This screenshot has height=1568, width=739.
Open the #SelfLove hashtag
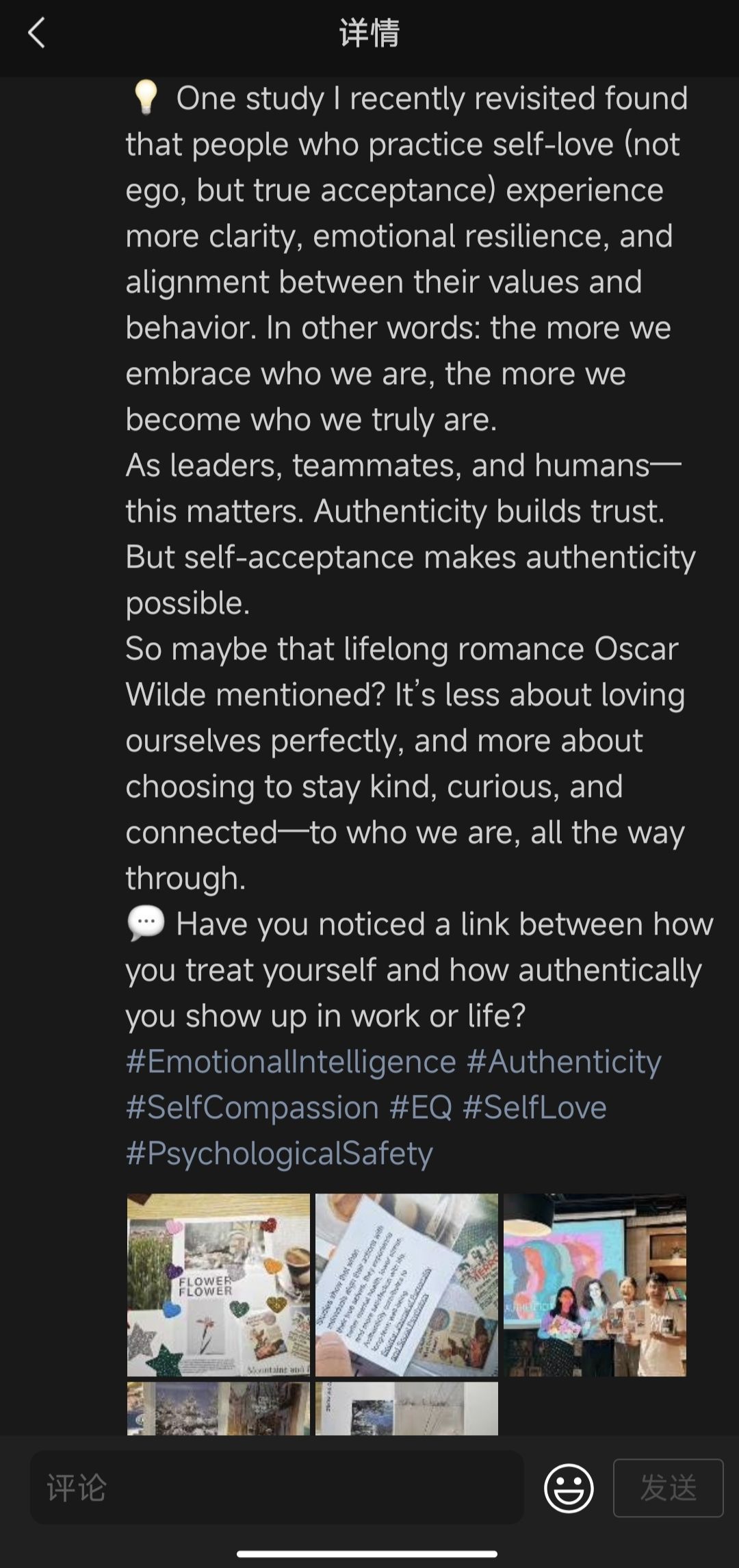point(534,1108)
